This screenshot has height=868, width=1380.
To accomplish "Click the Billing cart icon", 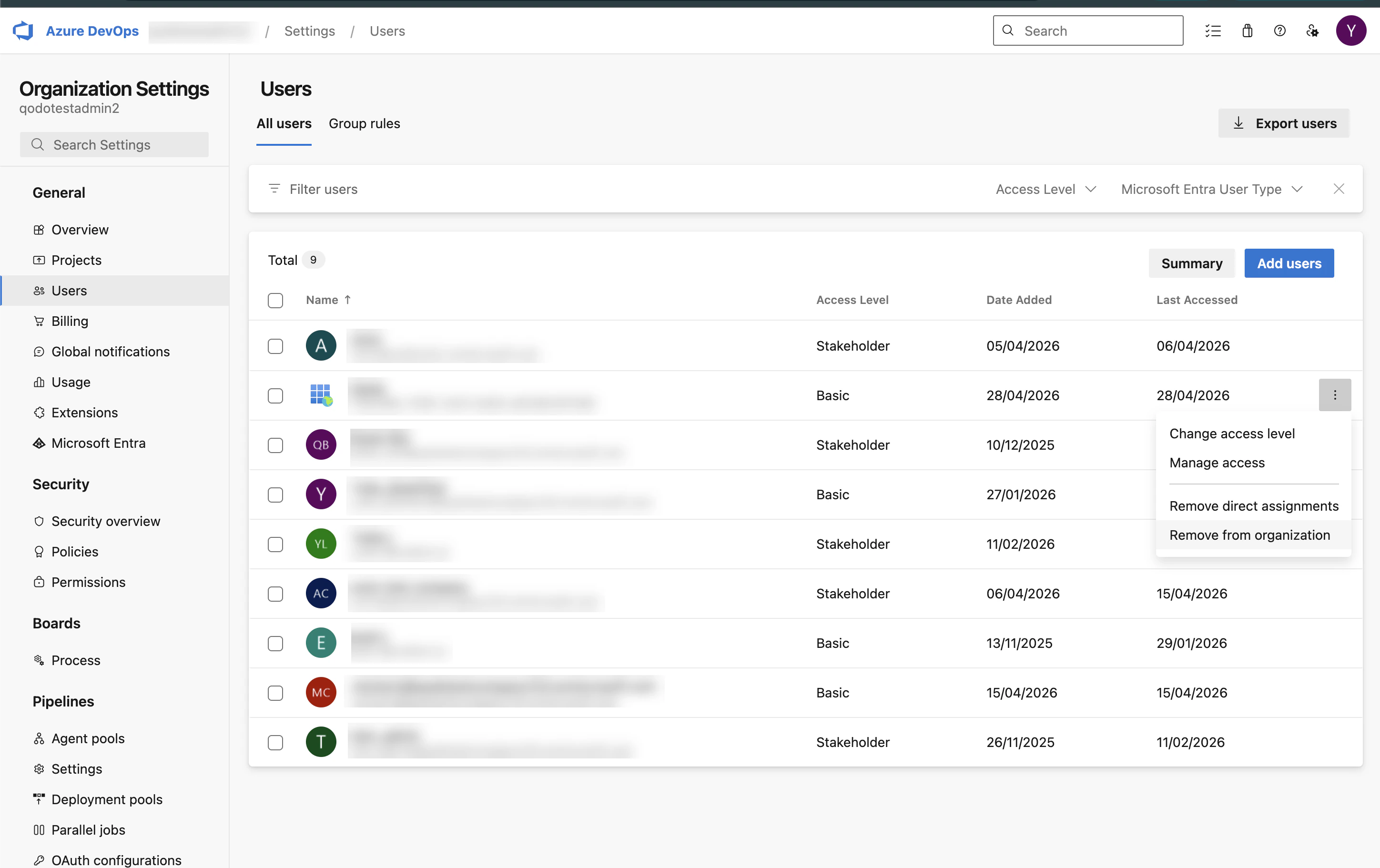I will coord(39,321).
